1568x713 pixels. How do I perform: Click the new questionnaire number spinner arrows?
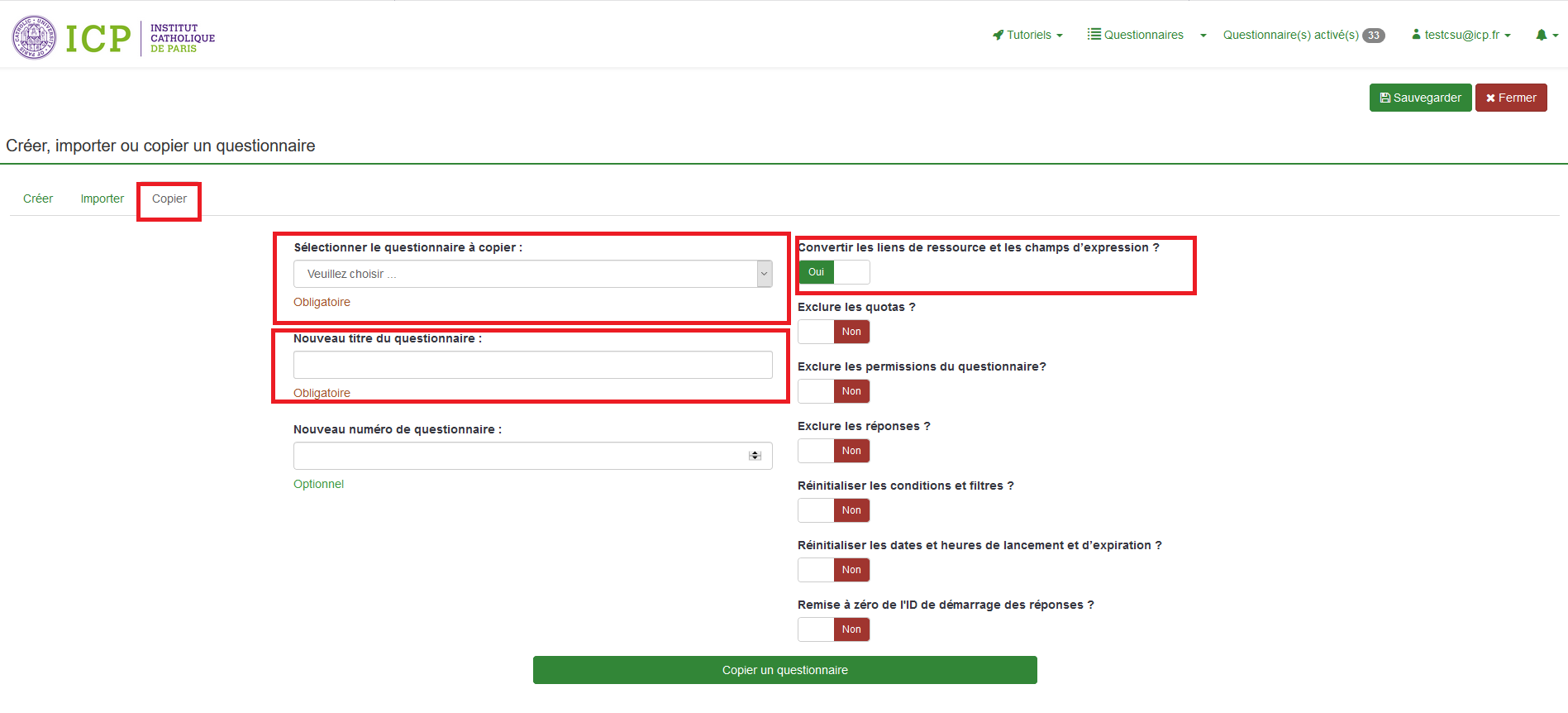tap(755, 456)
